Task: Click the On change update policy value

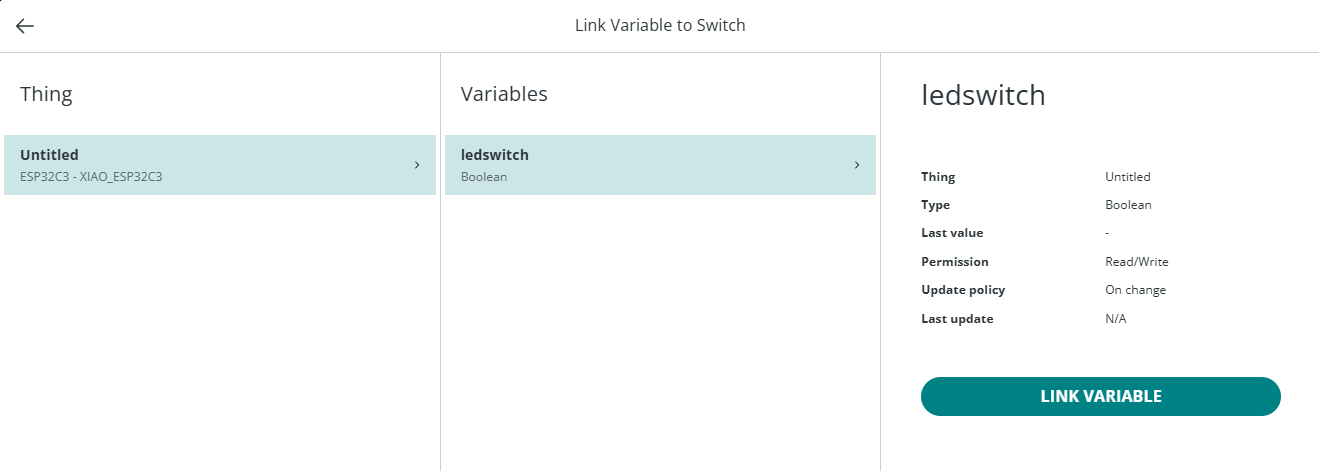Action: (1135, 290)
